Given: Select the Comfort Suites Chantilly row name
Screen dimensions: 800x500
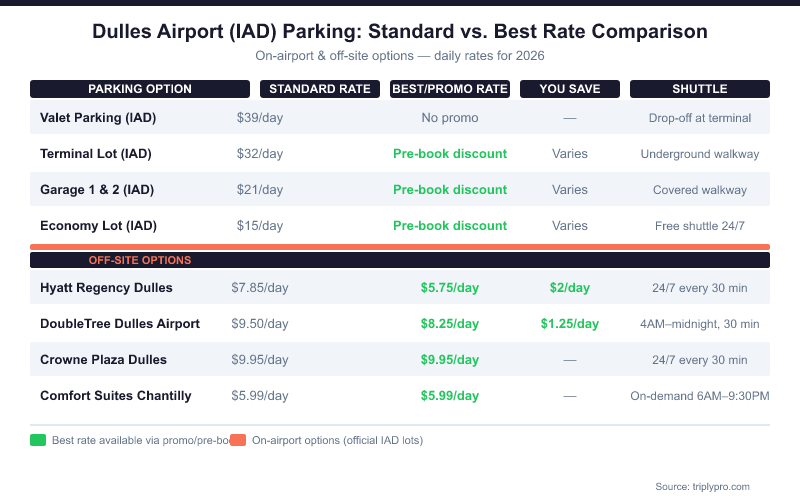Looking at the screenshot, I should 115,396.
